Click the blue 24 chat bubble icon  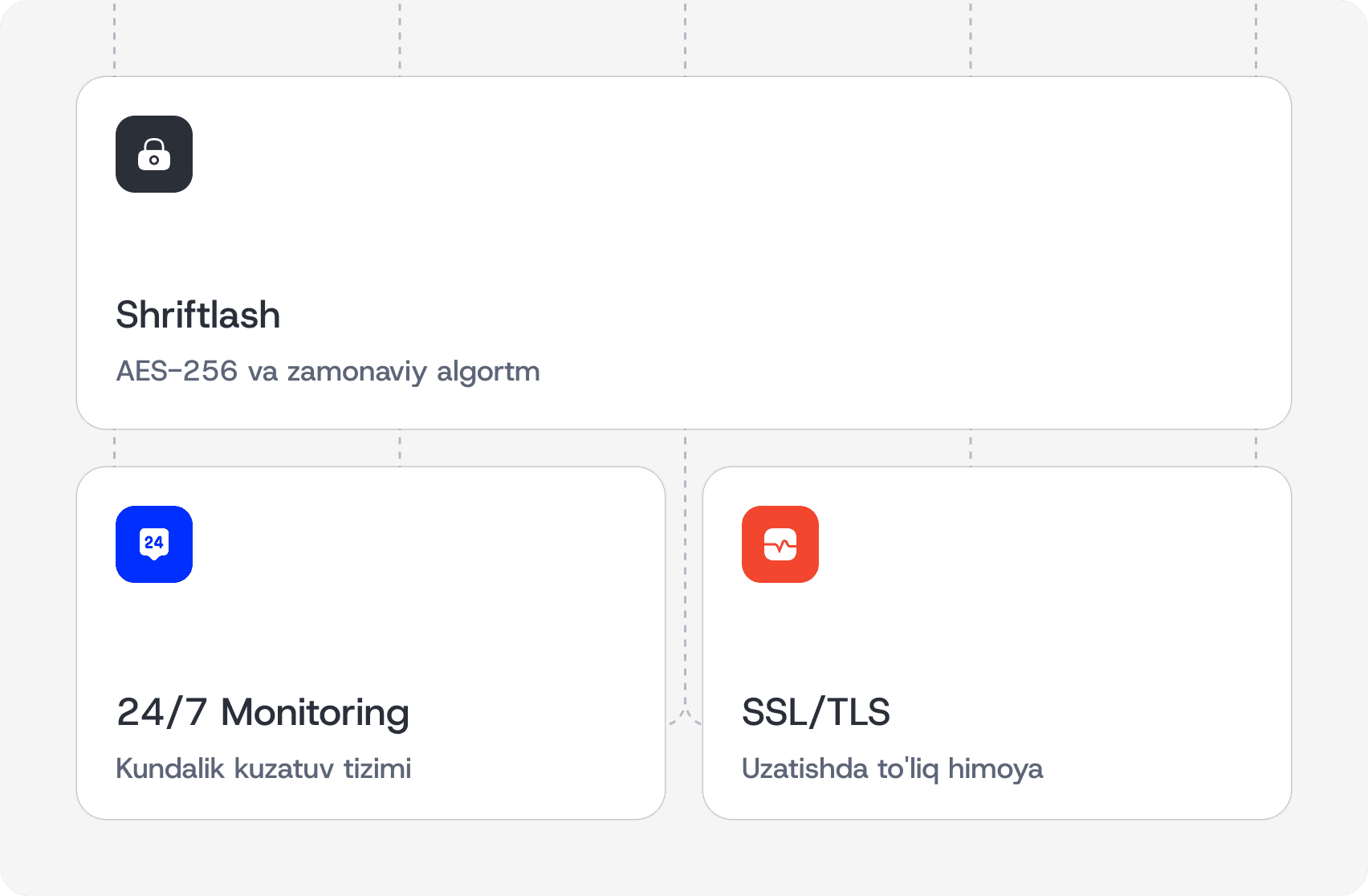pyautogui.click(x=154, y=544)
